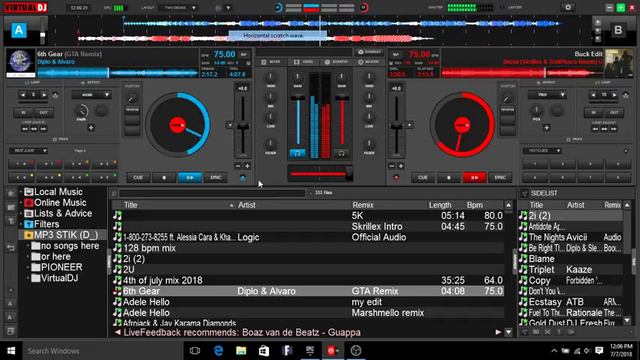Screen dimensions: 640x360
Task: Halve the left deck loop length arrow
Action: point(23,95)
